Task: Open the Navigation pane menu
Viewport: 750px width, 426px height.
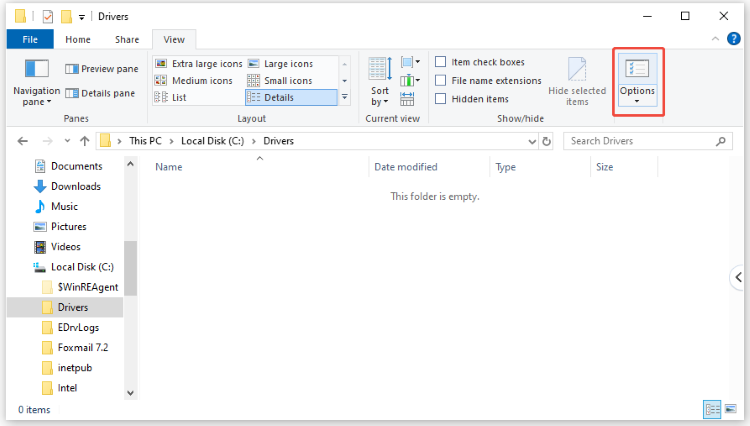Action: pyautogui.click(x=36, y=82)
